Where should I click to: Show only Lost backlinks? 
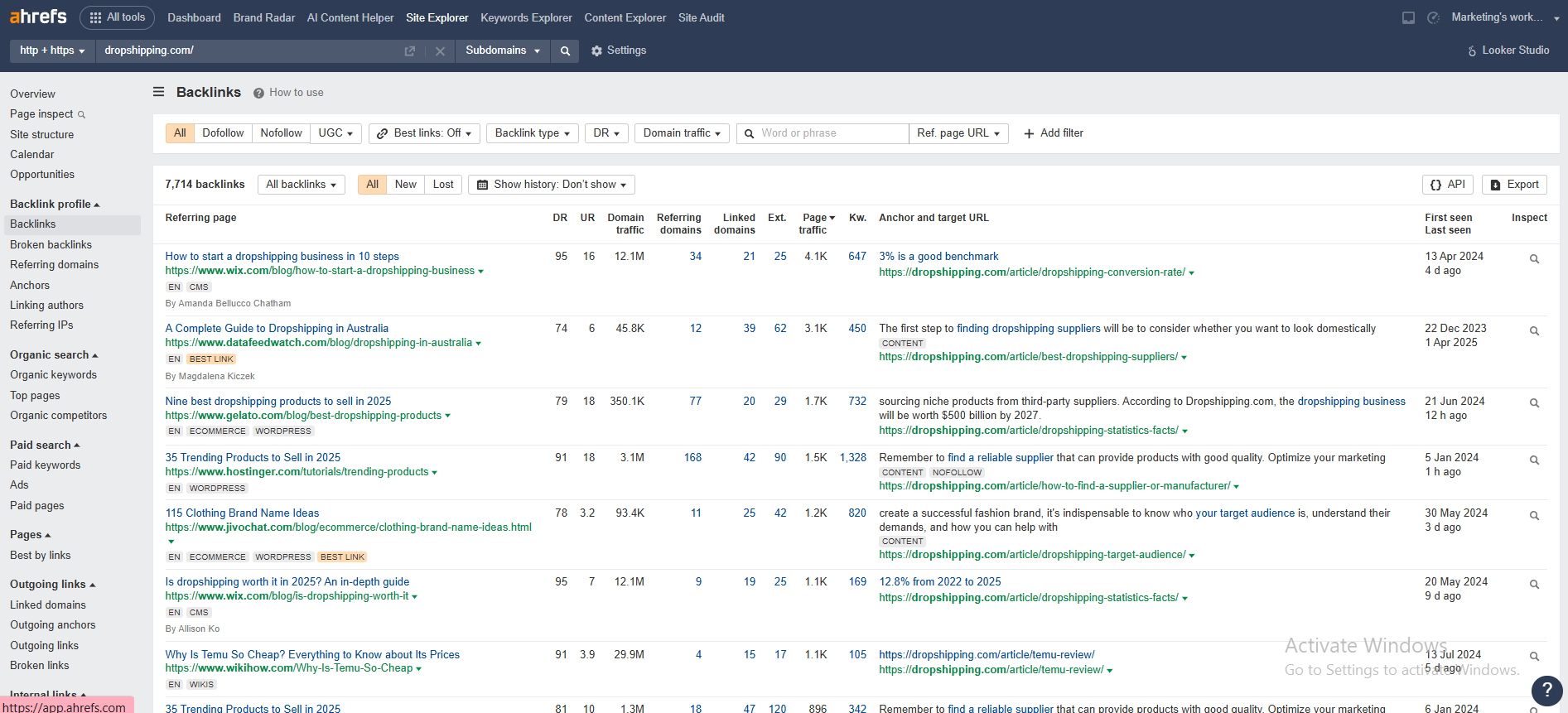coord(443,185)
